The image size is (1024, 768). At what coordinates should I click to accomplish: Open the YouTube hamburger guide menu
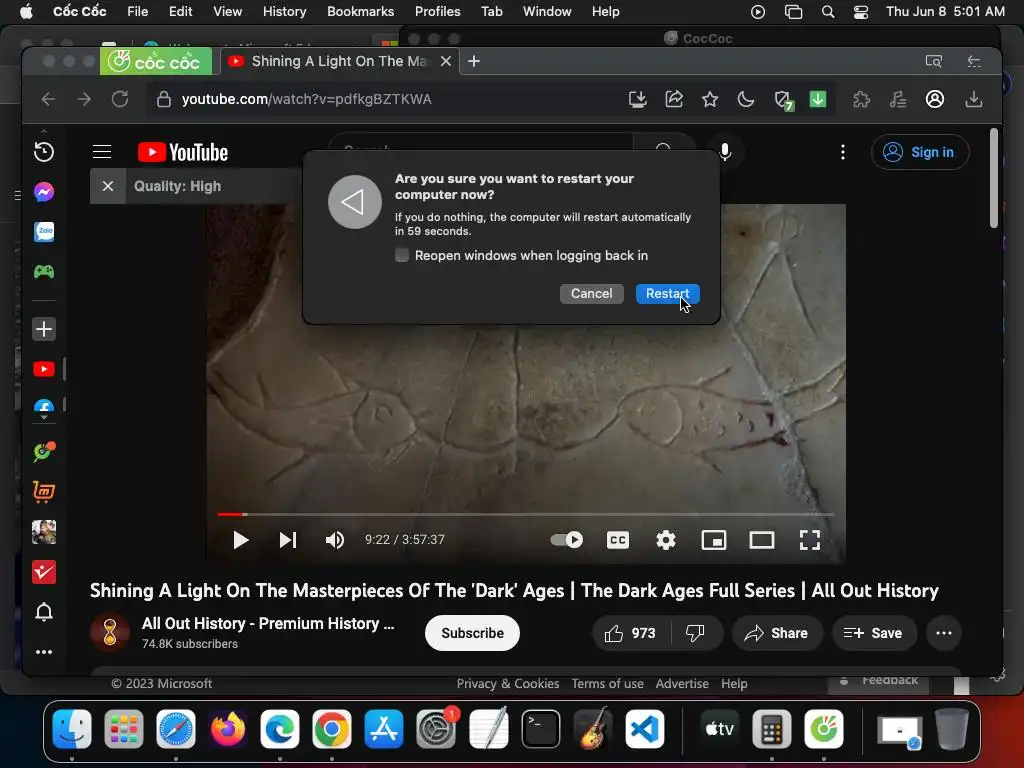coord(102,152)
